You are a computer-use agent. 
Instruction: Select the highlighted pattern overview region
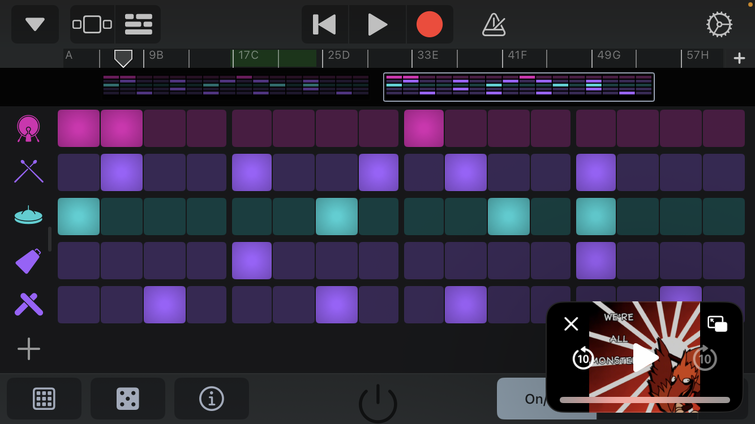coord(519,87)
